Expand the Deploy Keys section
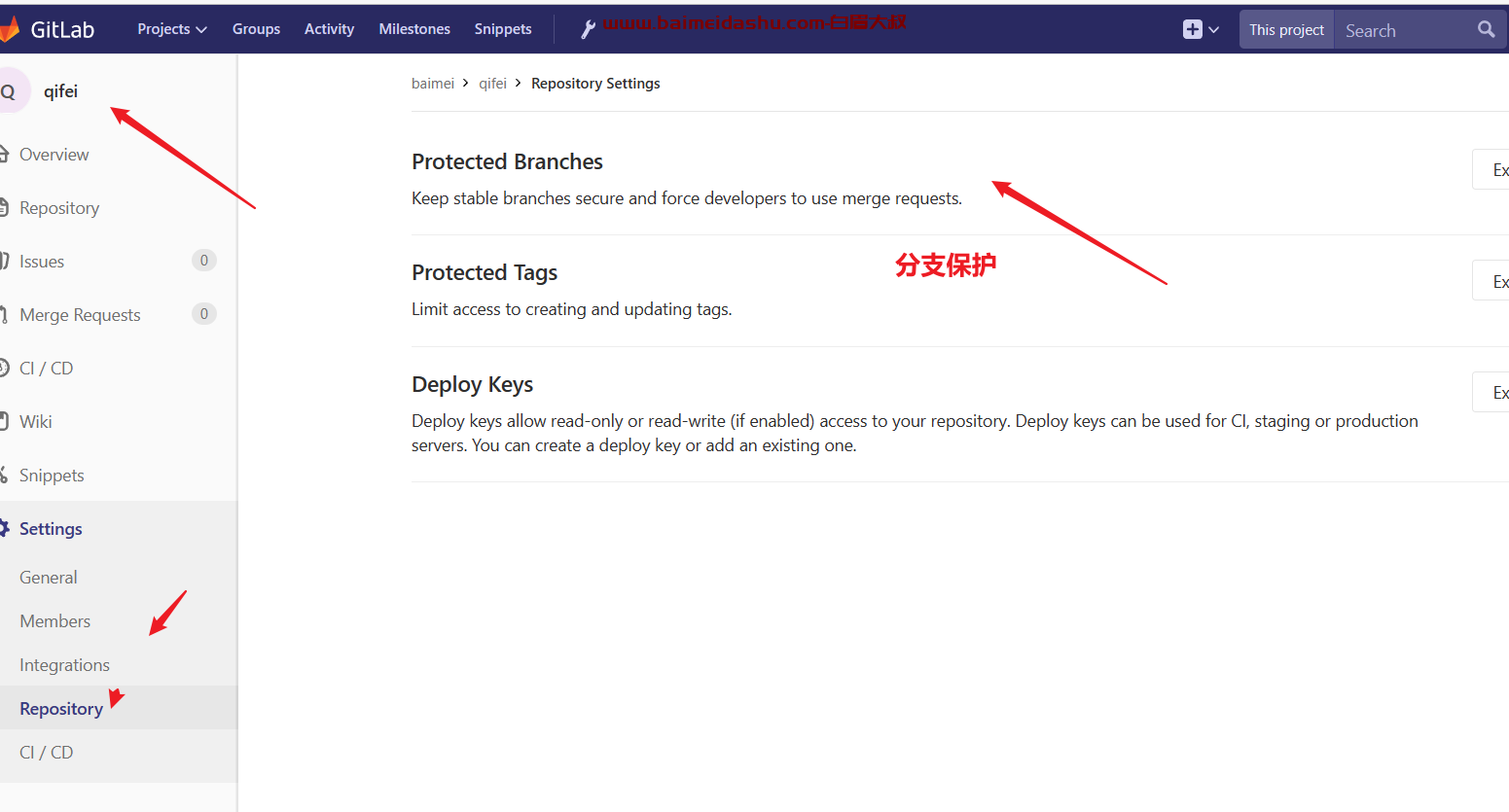 (x=1491, y=392)
